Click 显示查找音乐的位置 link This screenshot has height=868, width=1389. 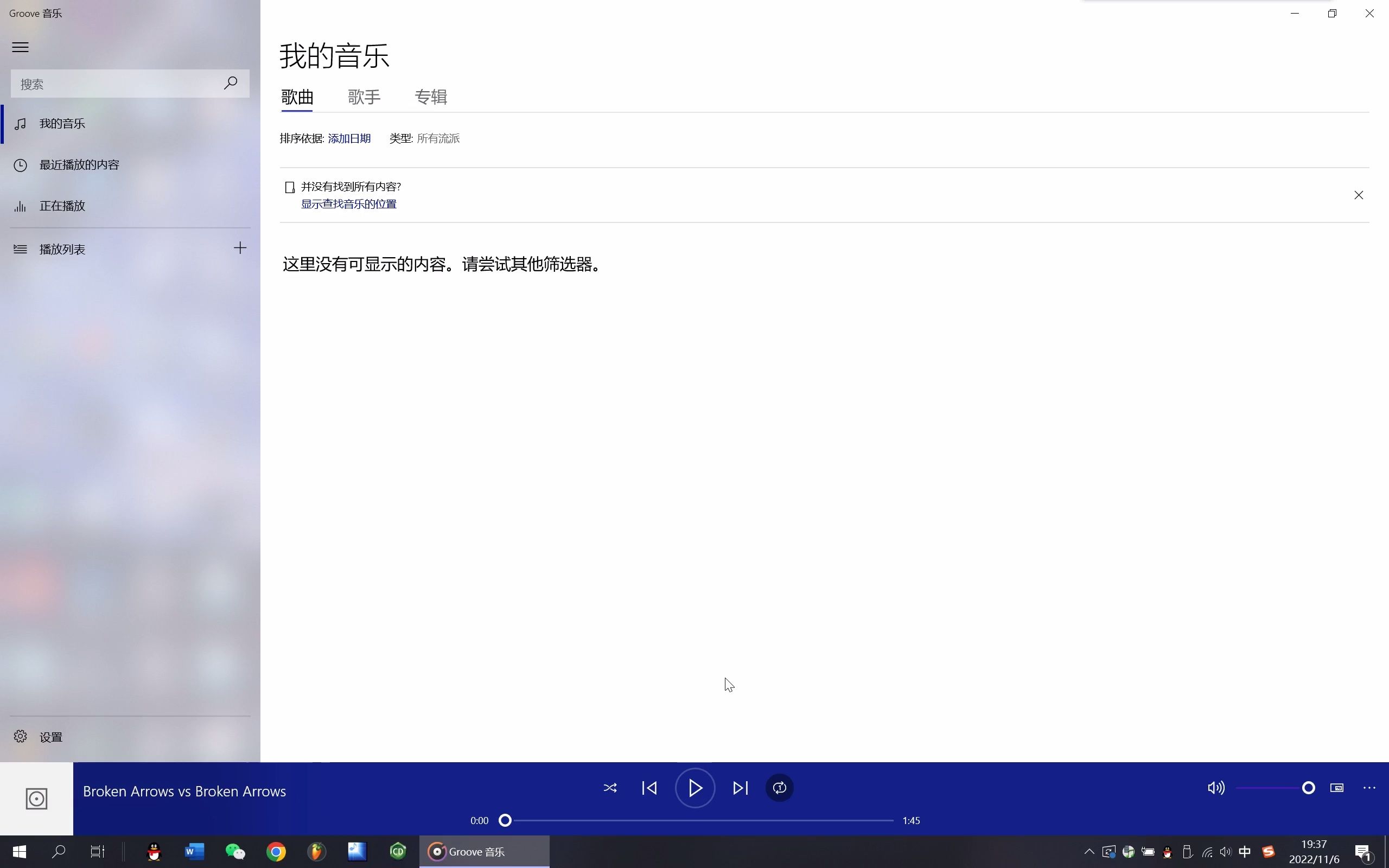pos(348,205)
